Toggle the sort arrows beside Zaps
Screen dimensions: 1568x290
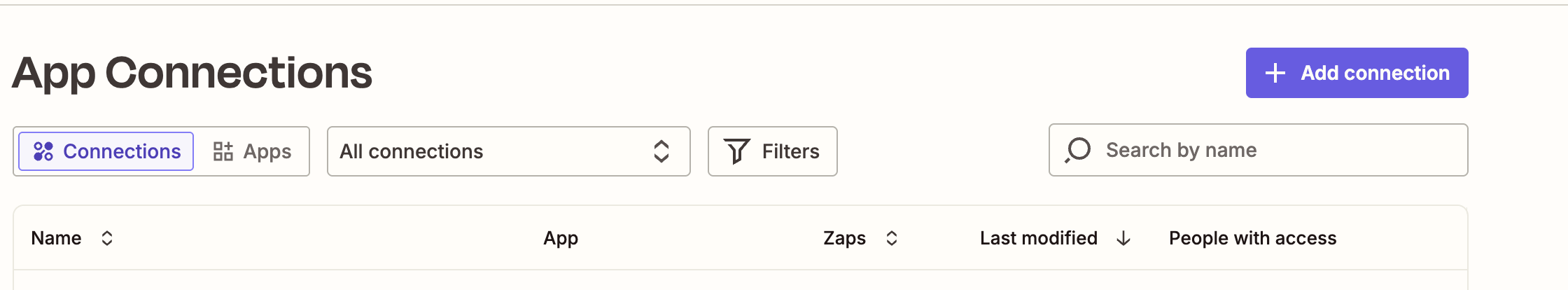coord(891,238)
